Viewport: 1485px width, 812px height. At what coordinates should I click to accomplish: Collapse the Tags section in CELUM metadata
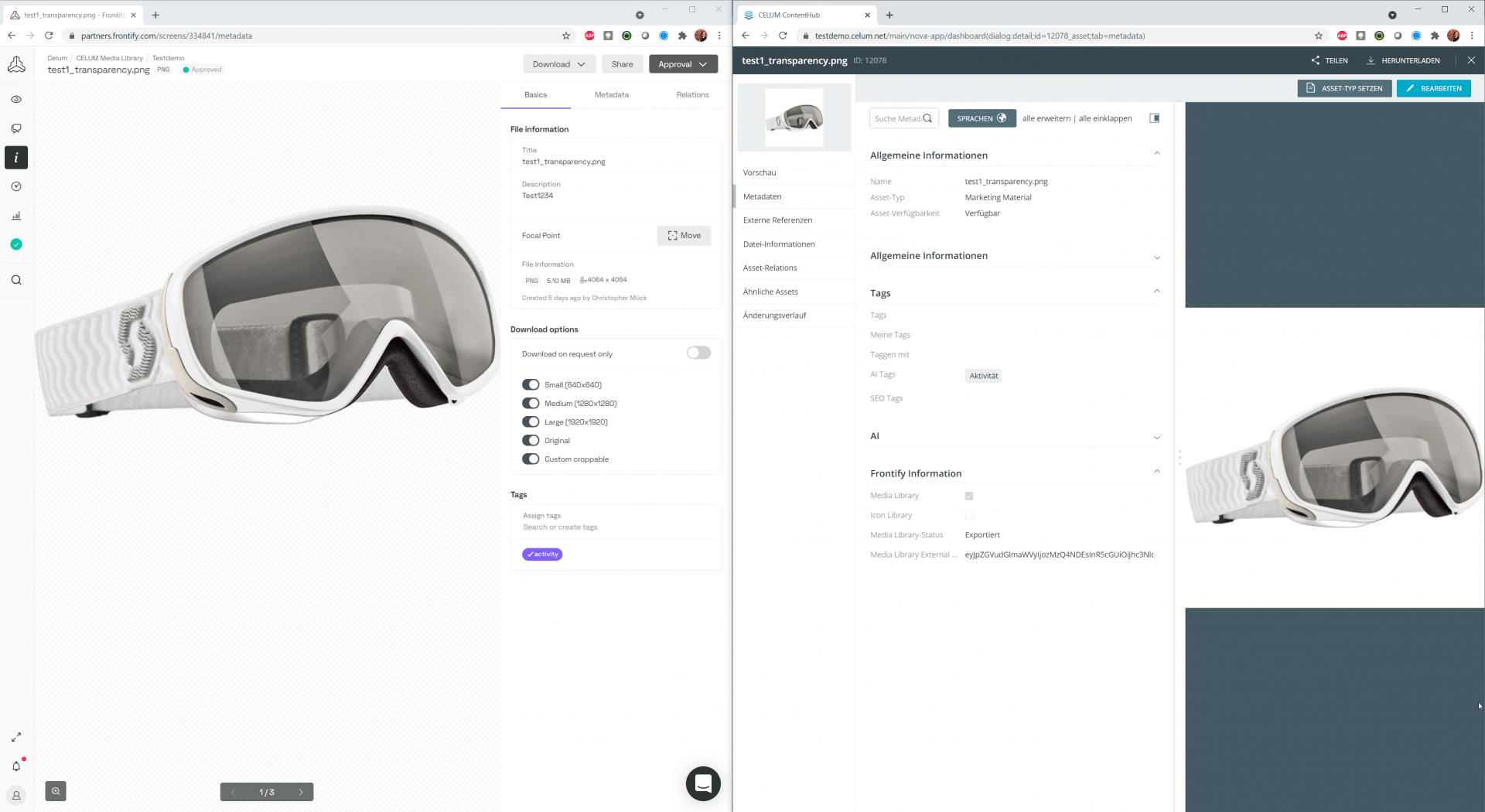1156,291
